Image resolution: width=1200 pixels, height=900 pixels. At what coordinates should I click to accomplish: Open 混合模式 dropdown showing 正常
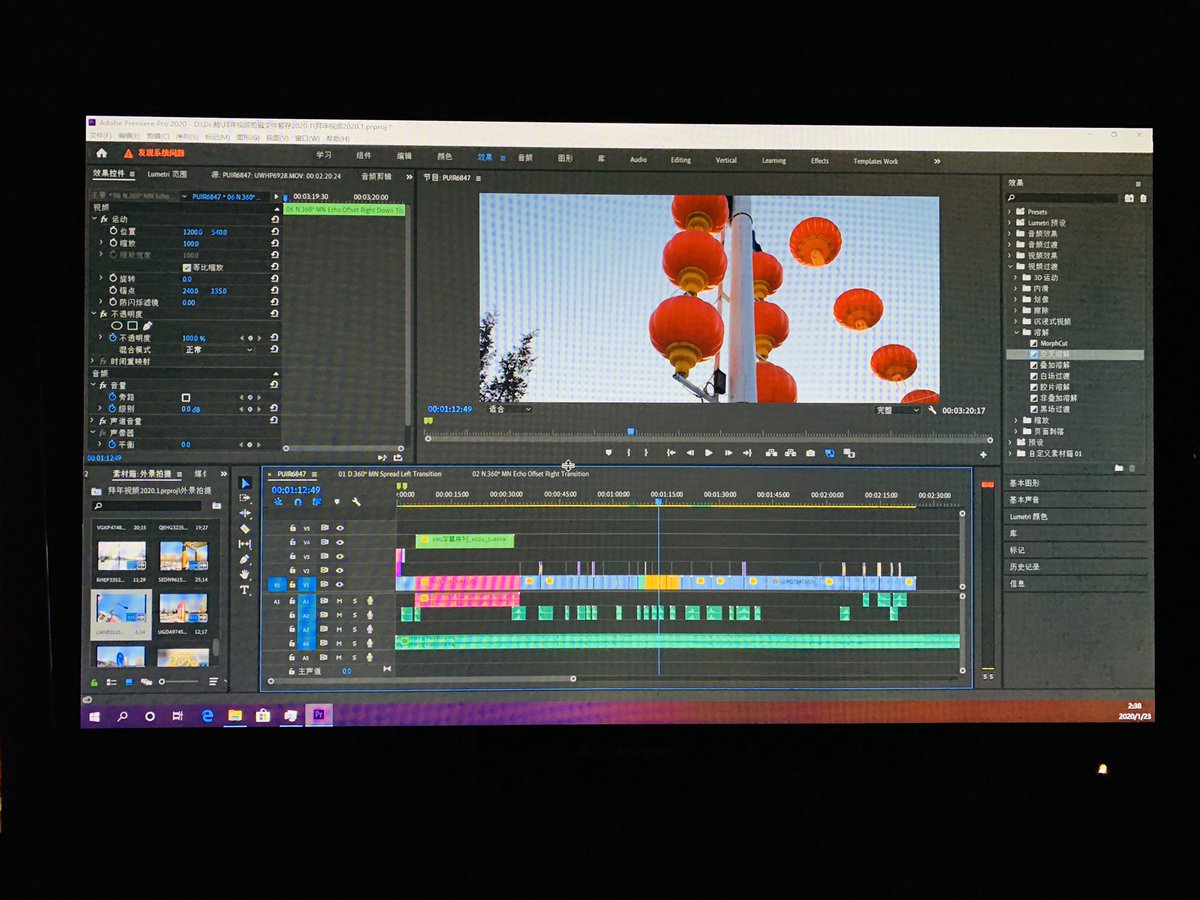coord(219,350)
